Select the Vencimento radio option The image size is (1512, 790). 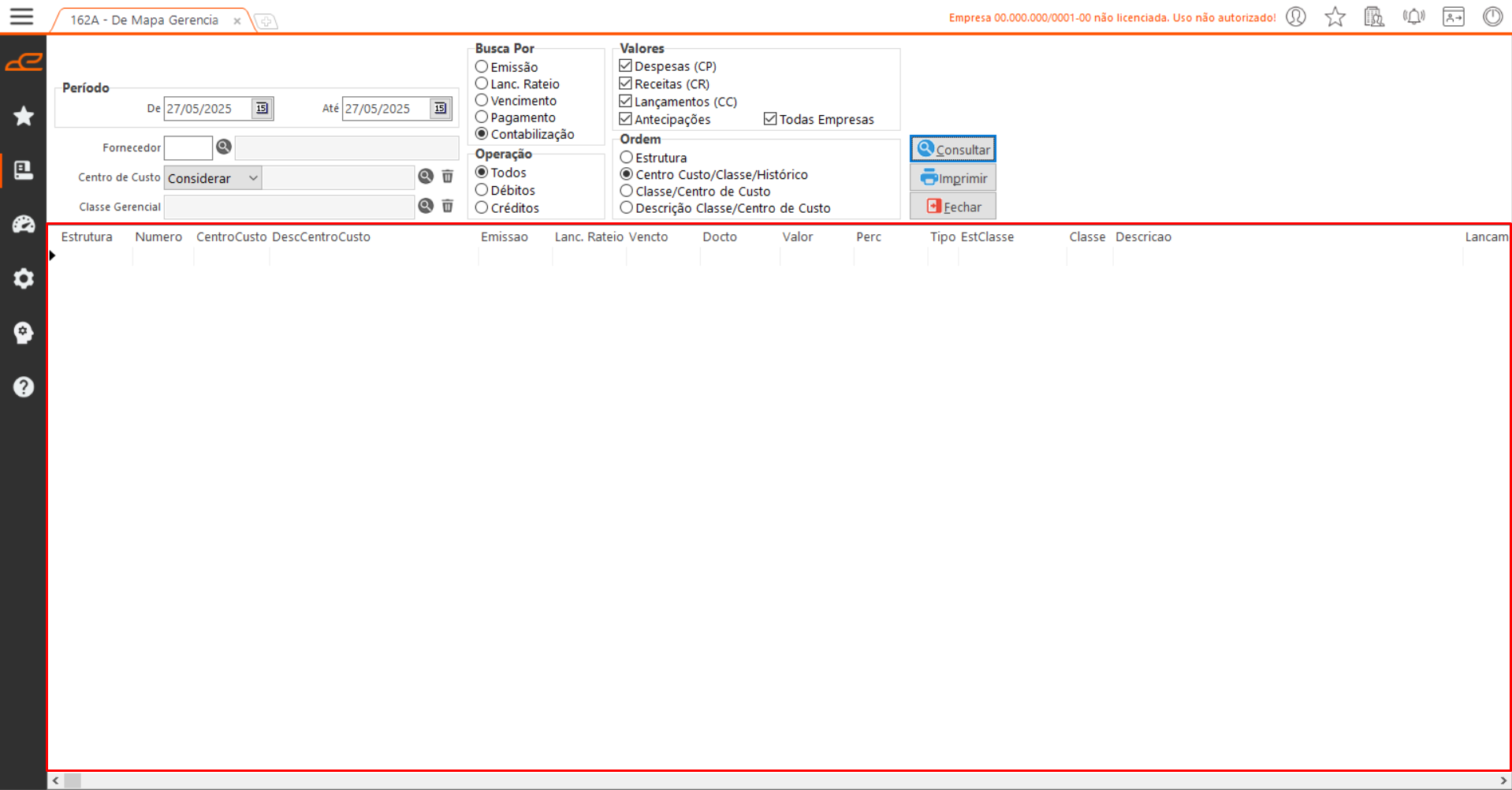click(482, 101)
